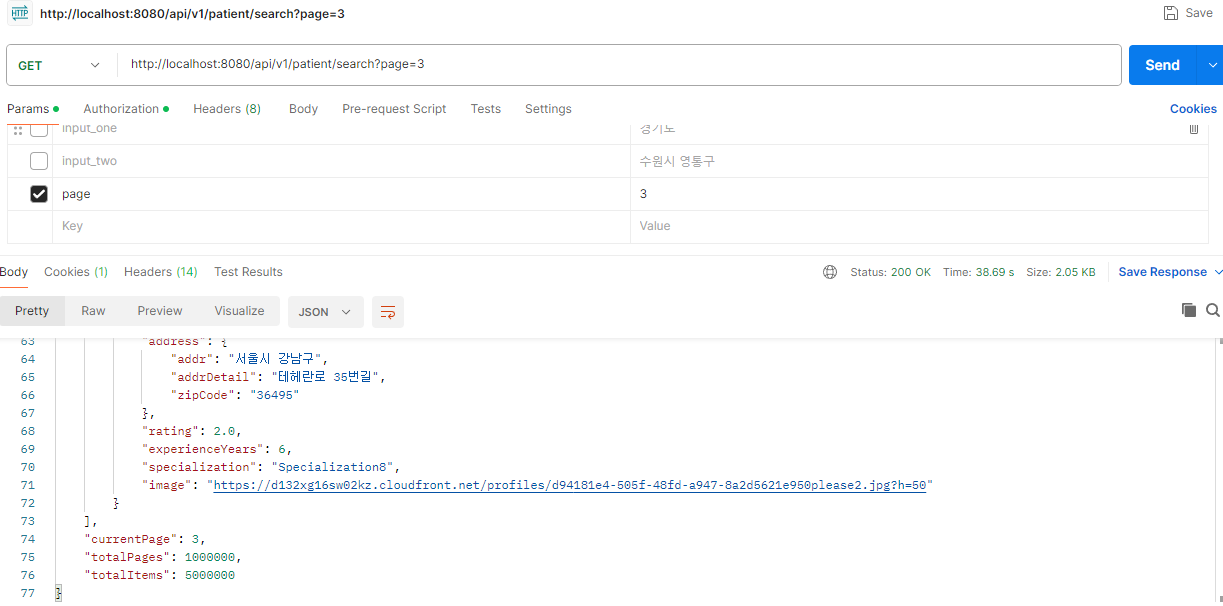Toggle the wrap lines icon in response toolbar
The width and height of the screenshot is (1223, 606).
point(388,312)
